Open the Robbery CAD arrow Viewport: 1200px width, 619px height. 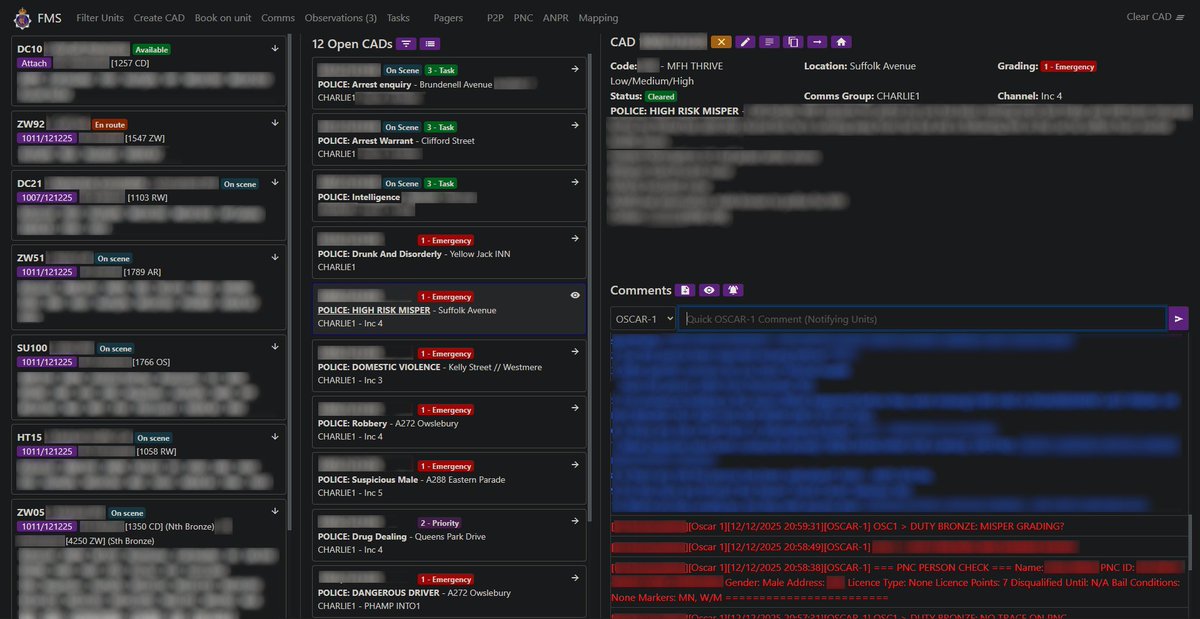pos(575,409)
